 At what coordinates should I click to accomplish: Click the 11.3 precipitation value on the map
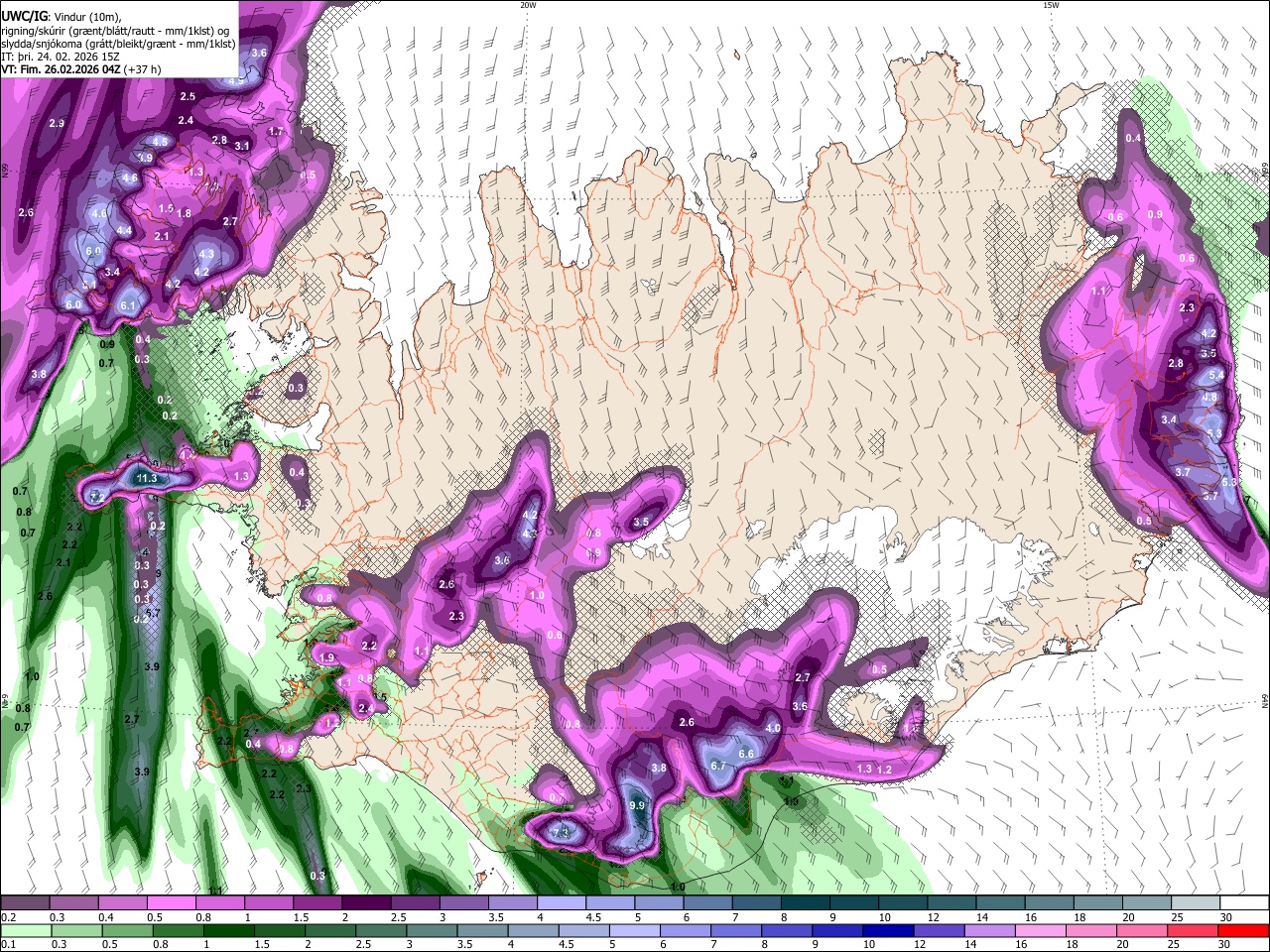pos(147,479)
